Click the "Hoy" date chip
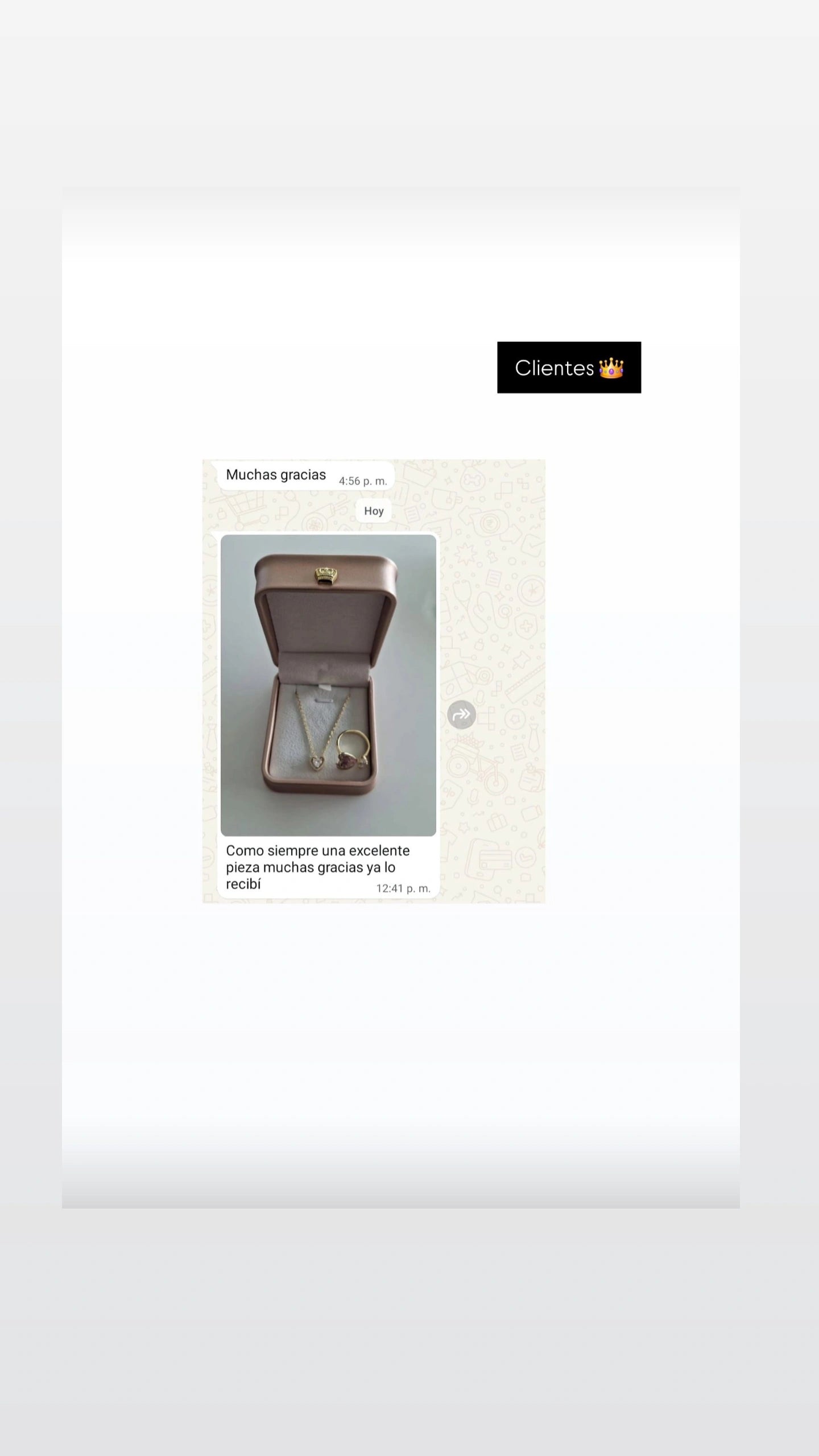Screen dimensions: 819x1456 [374, 511]
